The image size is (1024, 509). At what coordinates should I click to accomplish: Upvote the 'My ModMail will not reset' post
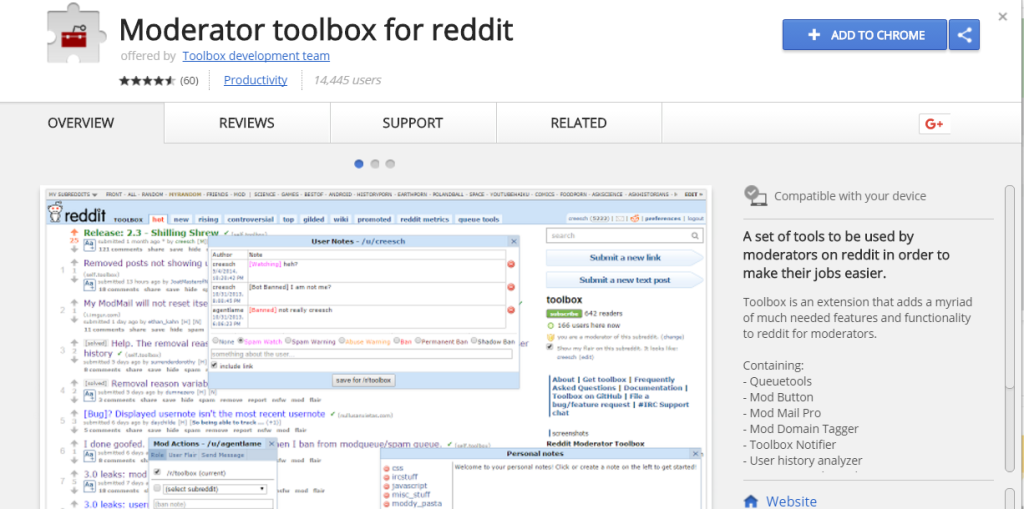pos(74,303)
